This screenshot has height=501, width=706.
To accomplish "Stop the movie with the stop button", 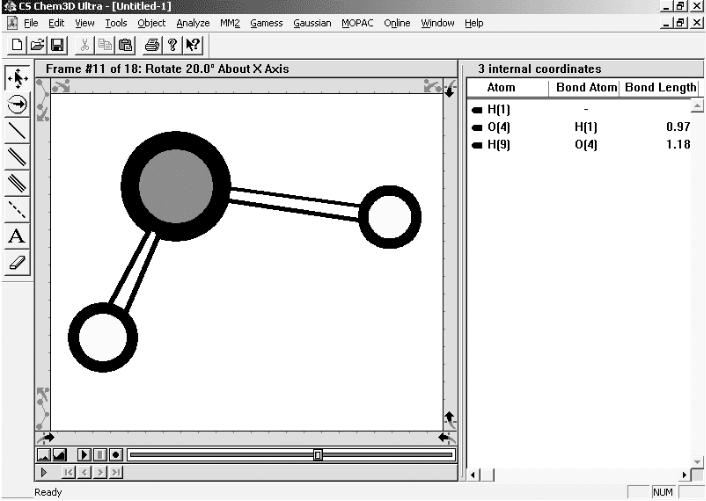I will point(100,455).
